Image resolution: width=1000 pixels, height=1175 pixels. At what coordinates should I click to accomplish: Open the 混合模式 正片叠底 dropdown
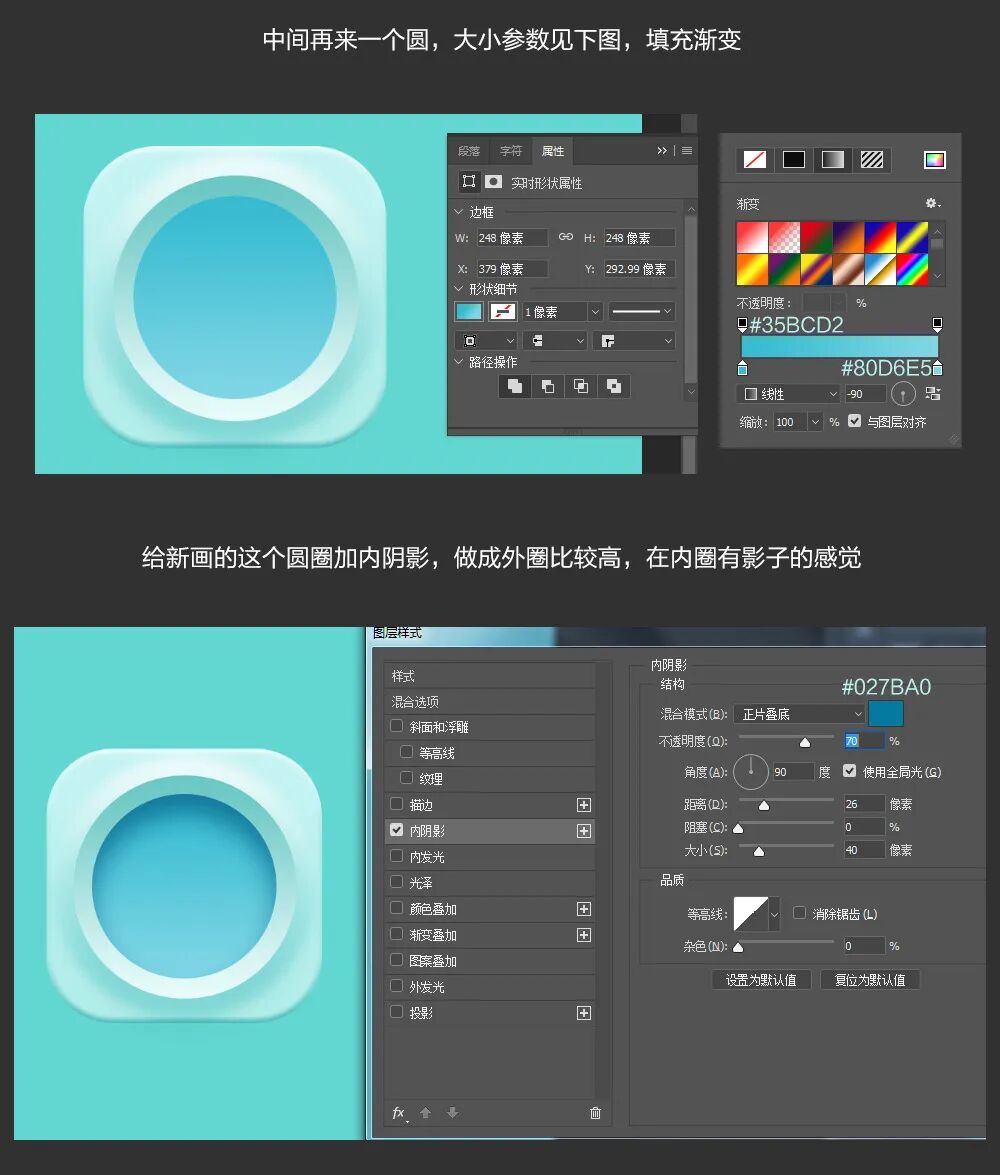pos(799,714)
